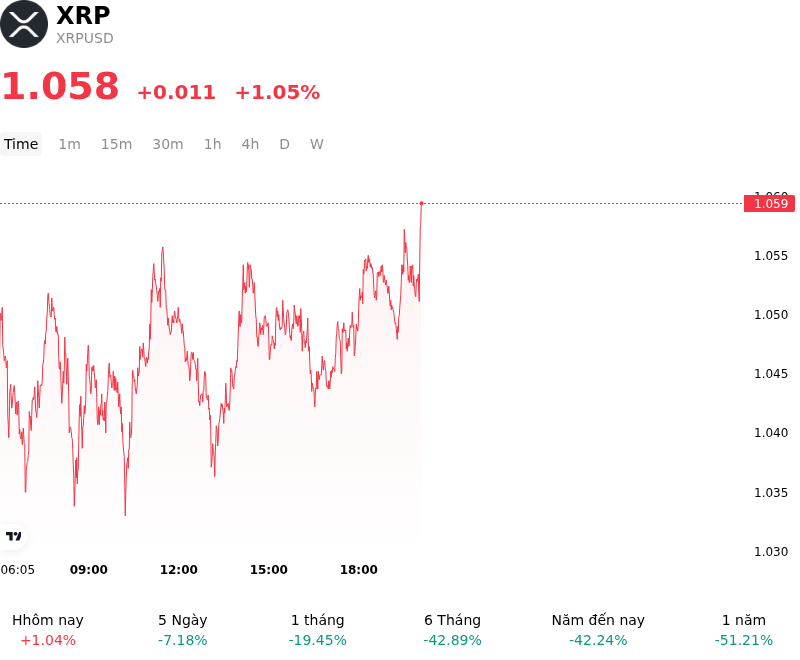Image resolution: width=800 pixels, height=660 pixels.
Task: Switch to the 1m interval
Action: pyautogui.click(x=69, y=144)
